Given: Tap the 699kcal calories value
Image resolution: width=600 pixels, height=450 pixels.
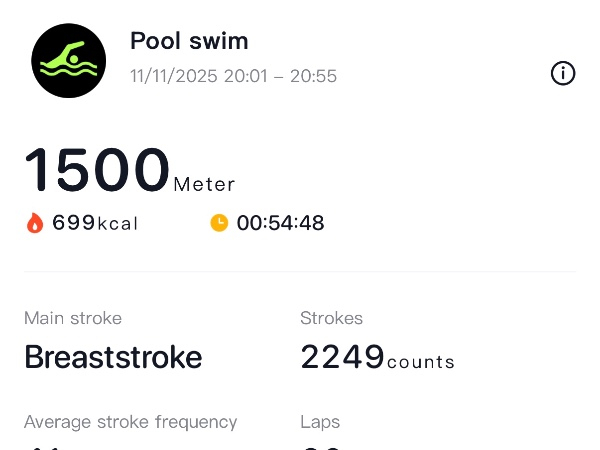Looking at the screenshot, I should coord(95,223).
